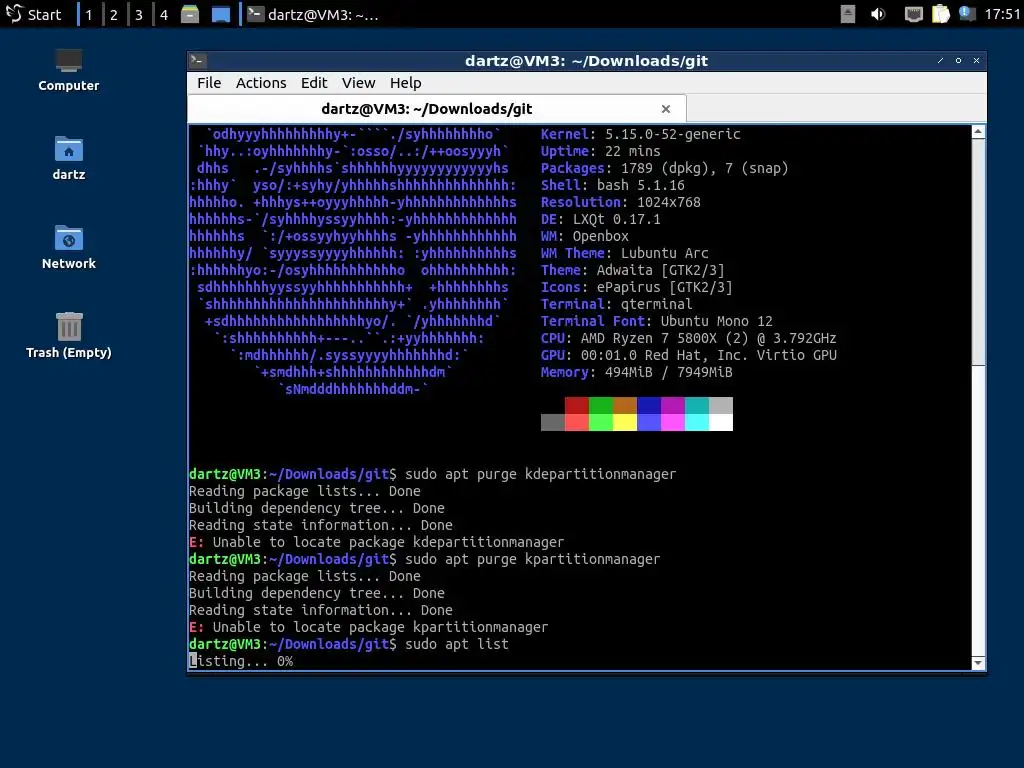1024x768 pixels.
Task: Open the network monitor tray icon
Action: point(914,14)
